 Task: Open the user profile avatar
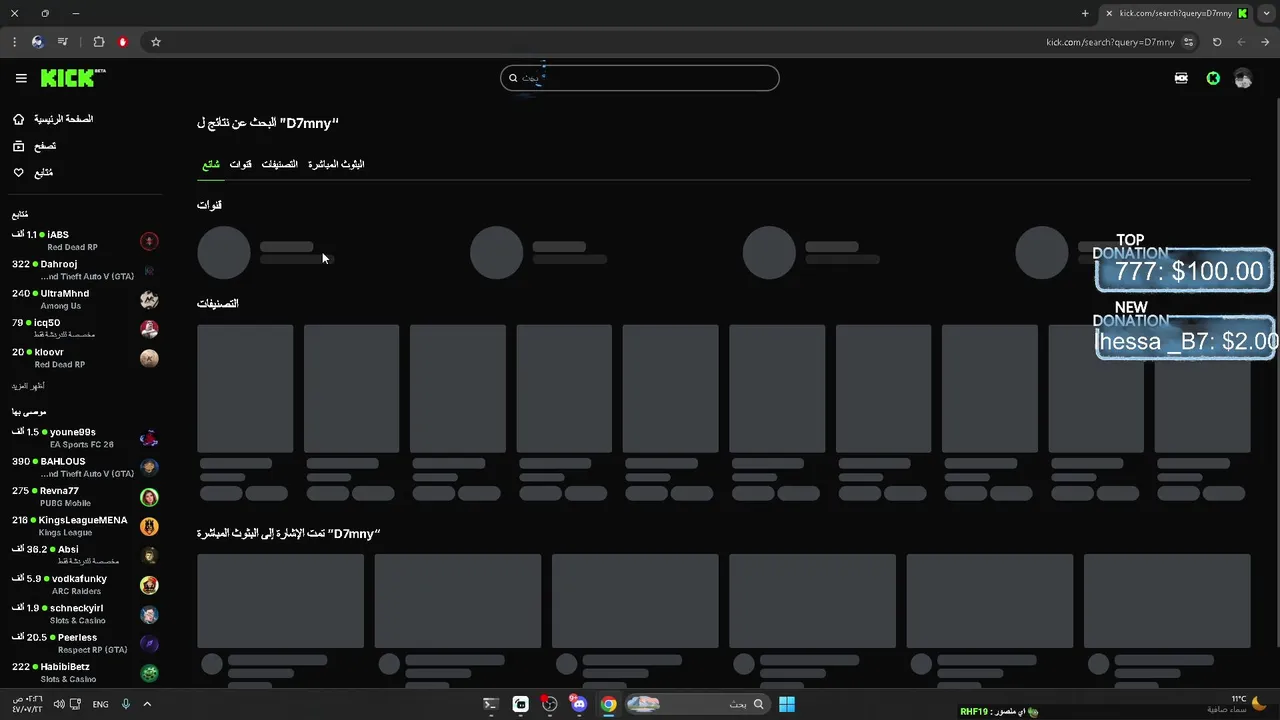click(x=1243, y=78)
